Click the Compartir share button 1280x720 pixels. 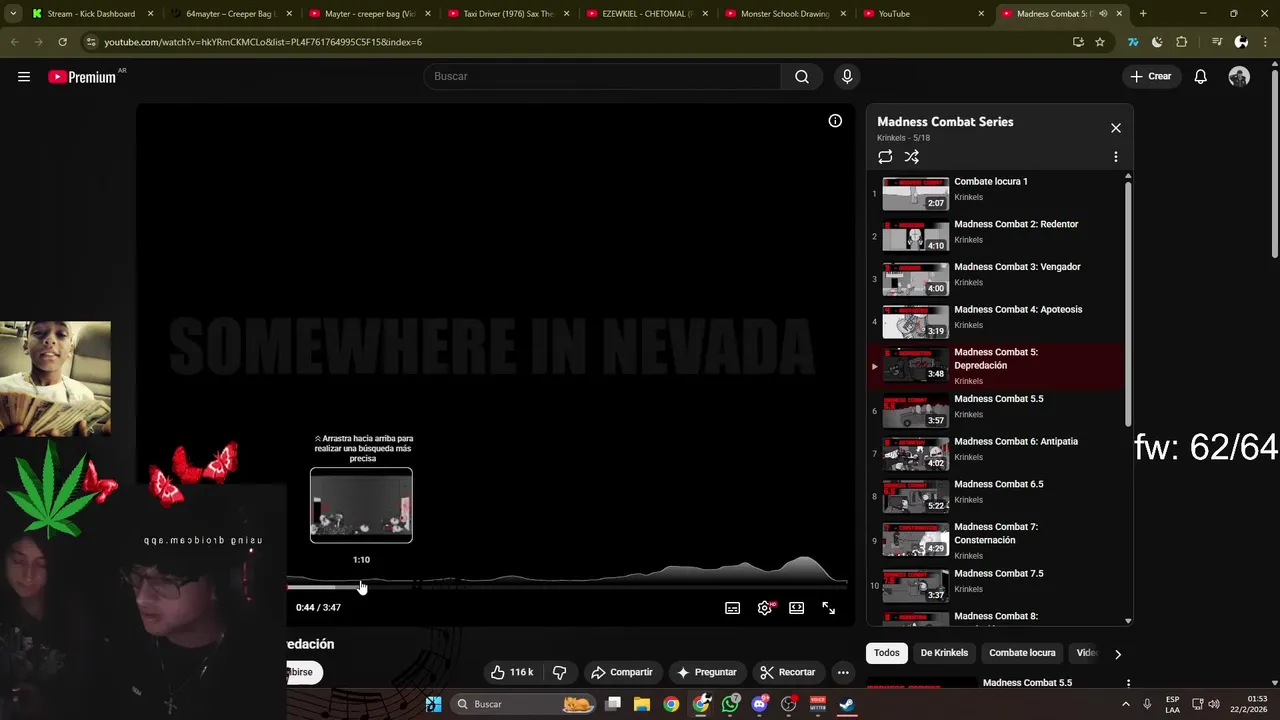click(x=621, y=672)
